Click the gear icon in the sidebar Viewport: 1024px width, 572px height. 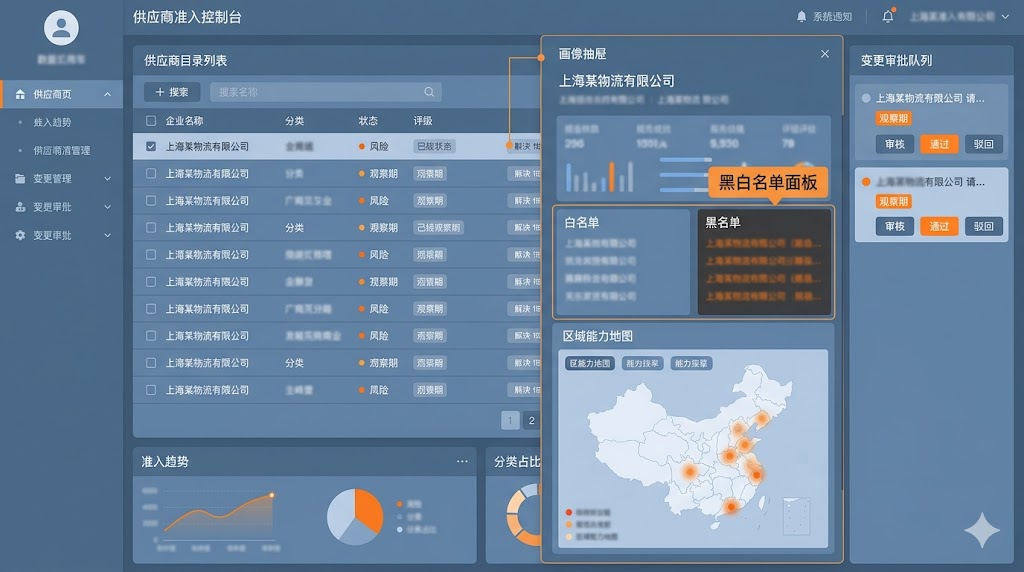(20, 235)
